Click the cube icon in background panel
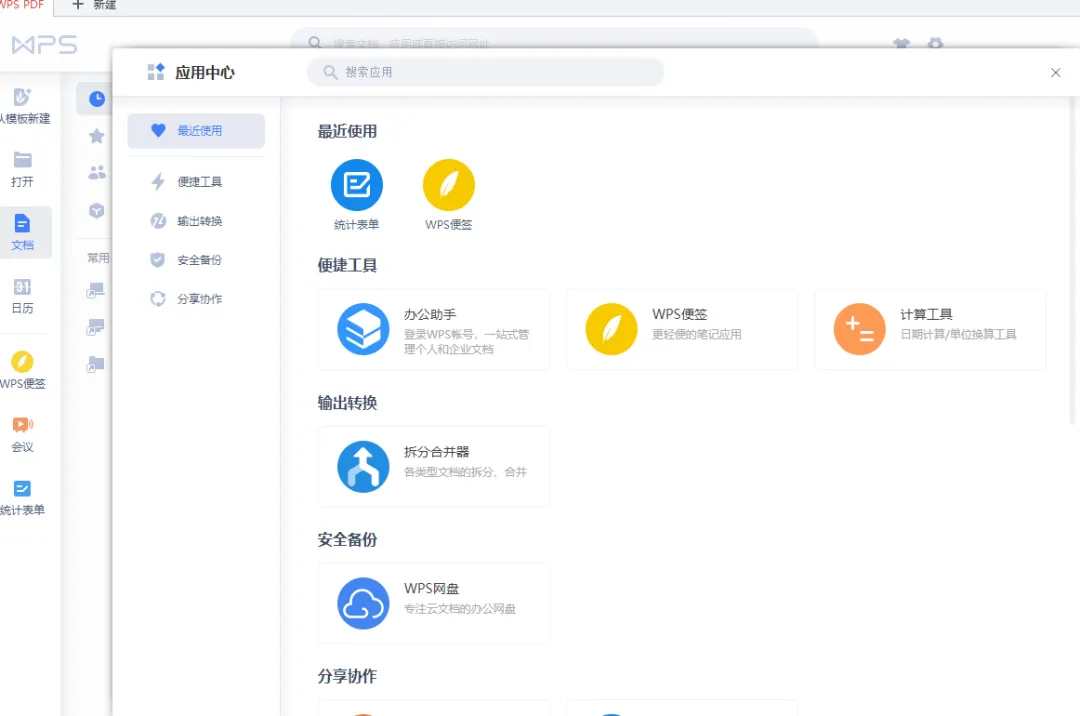Viewport: 1080px width, 716px height. [x=97, y=211]
